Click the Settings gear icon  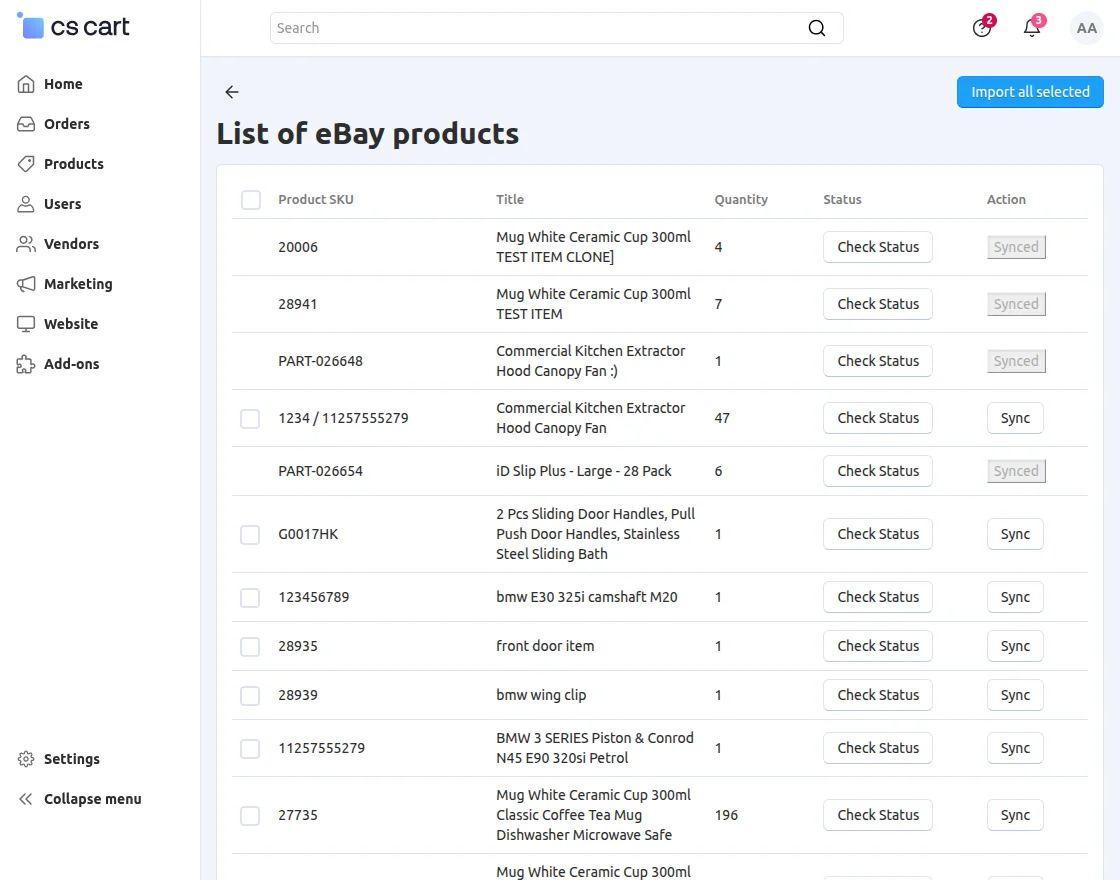click(26, 759)
